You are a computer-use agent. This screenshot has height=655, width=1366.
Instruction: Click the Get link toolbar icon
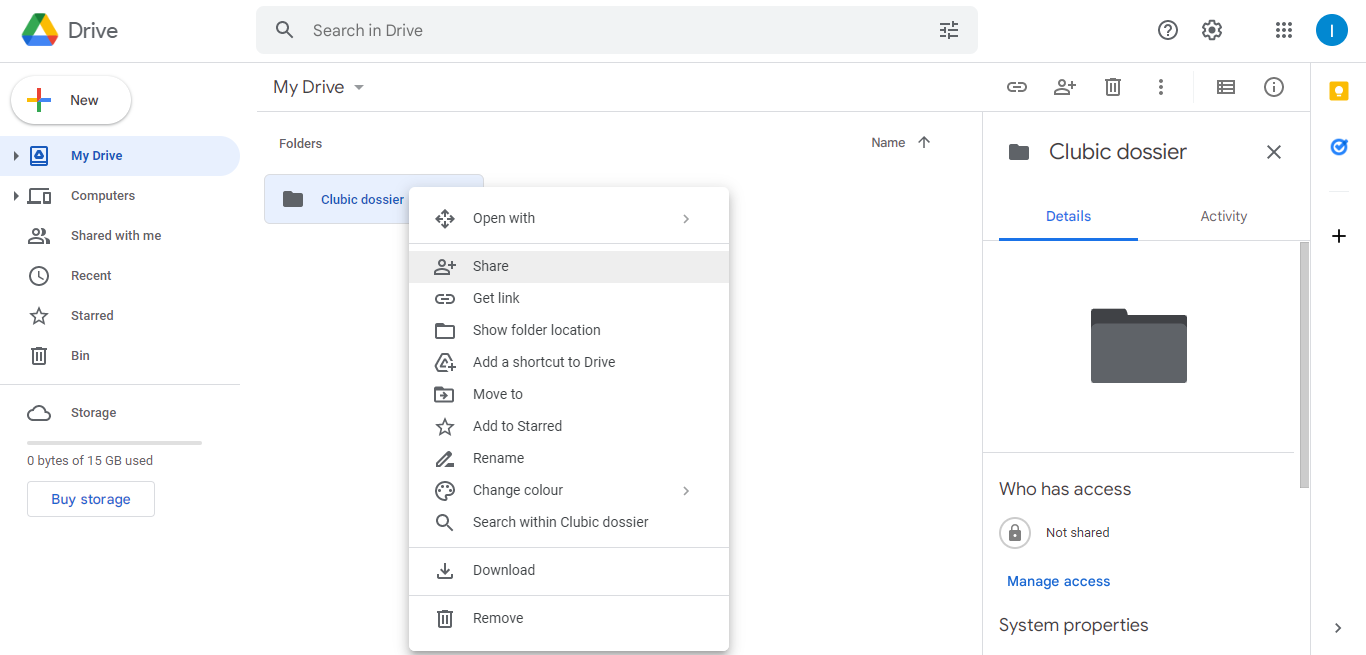pos(1017,87)
